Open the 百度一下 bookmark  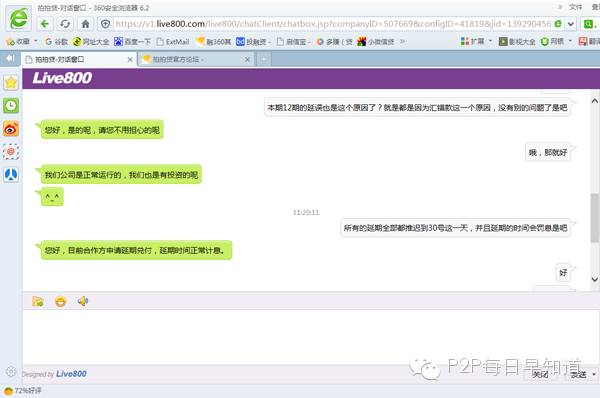pos(132,41)
